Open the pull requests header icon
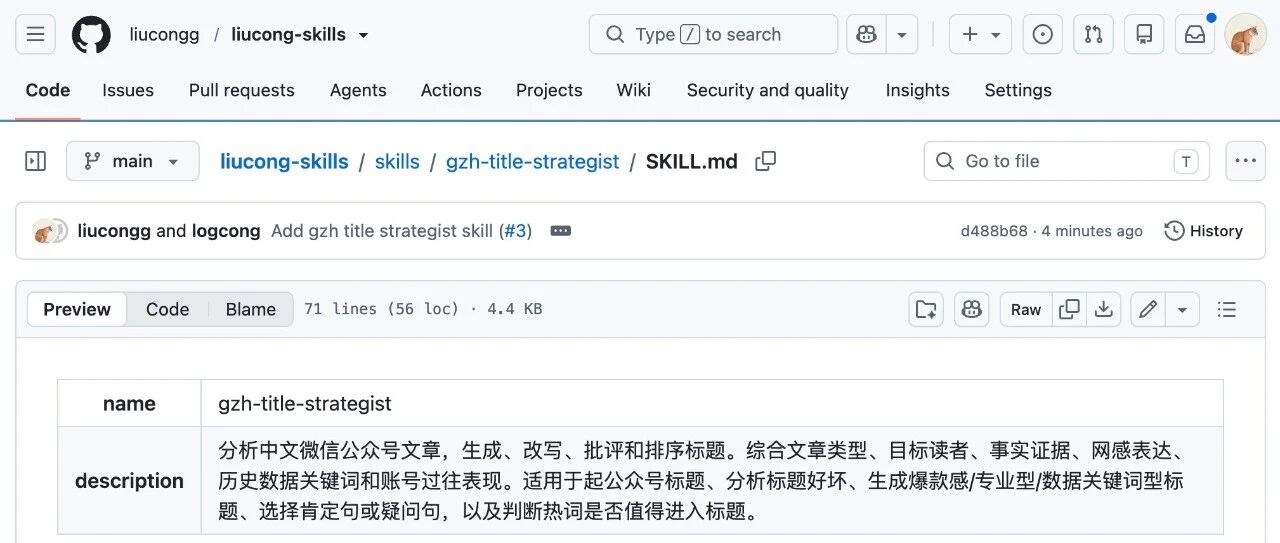The image size is (1280, 543). [1093, 34]
